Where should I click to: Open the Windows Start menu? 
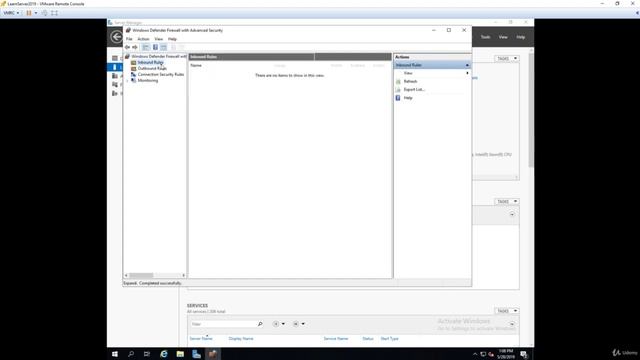115,354
